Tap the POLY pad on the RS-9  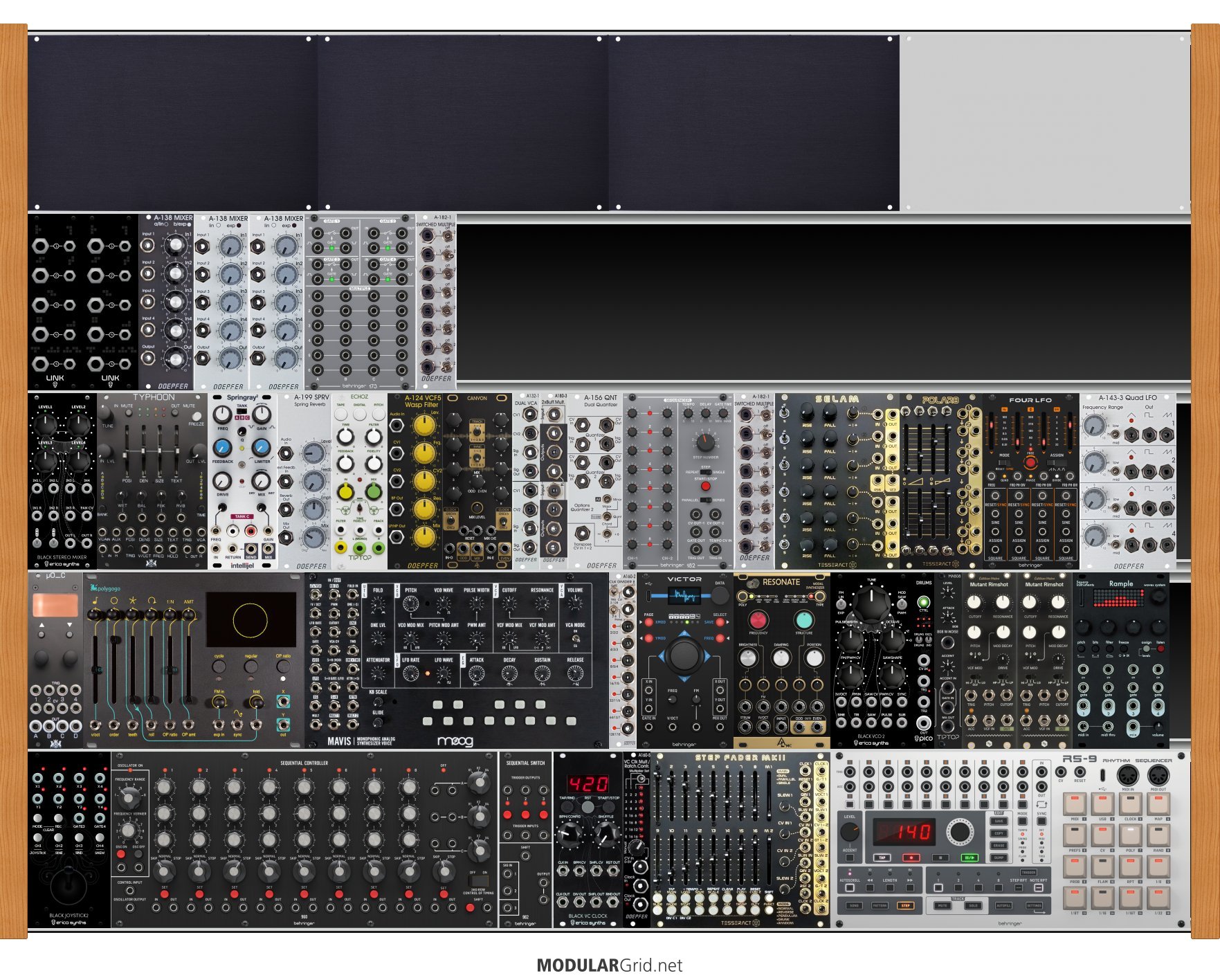coord(1130,835)
